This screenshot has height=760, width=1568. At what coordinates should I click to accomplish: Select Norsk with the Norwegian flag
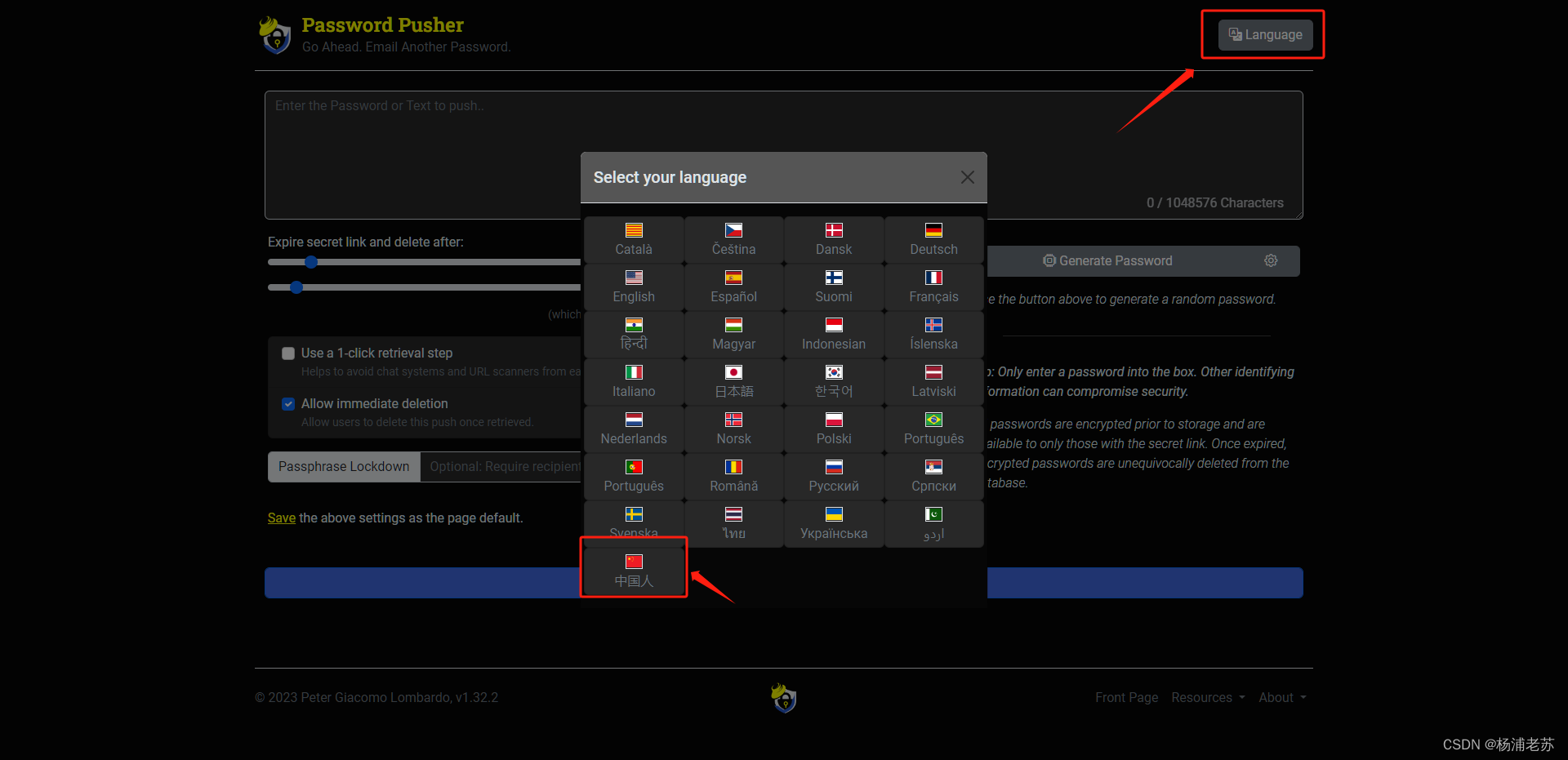pyautogui.click(x=733, y=429)
